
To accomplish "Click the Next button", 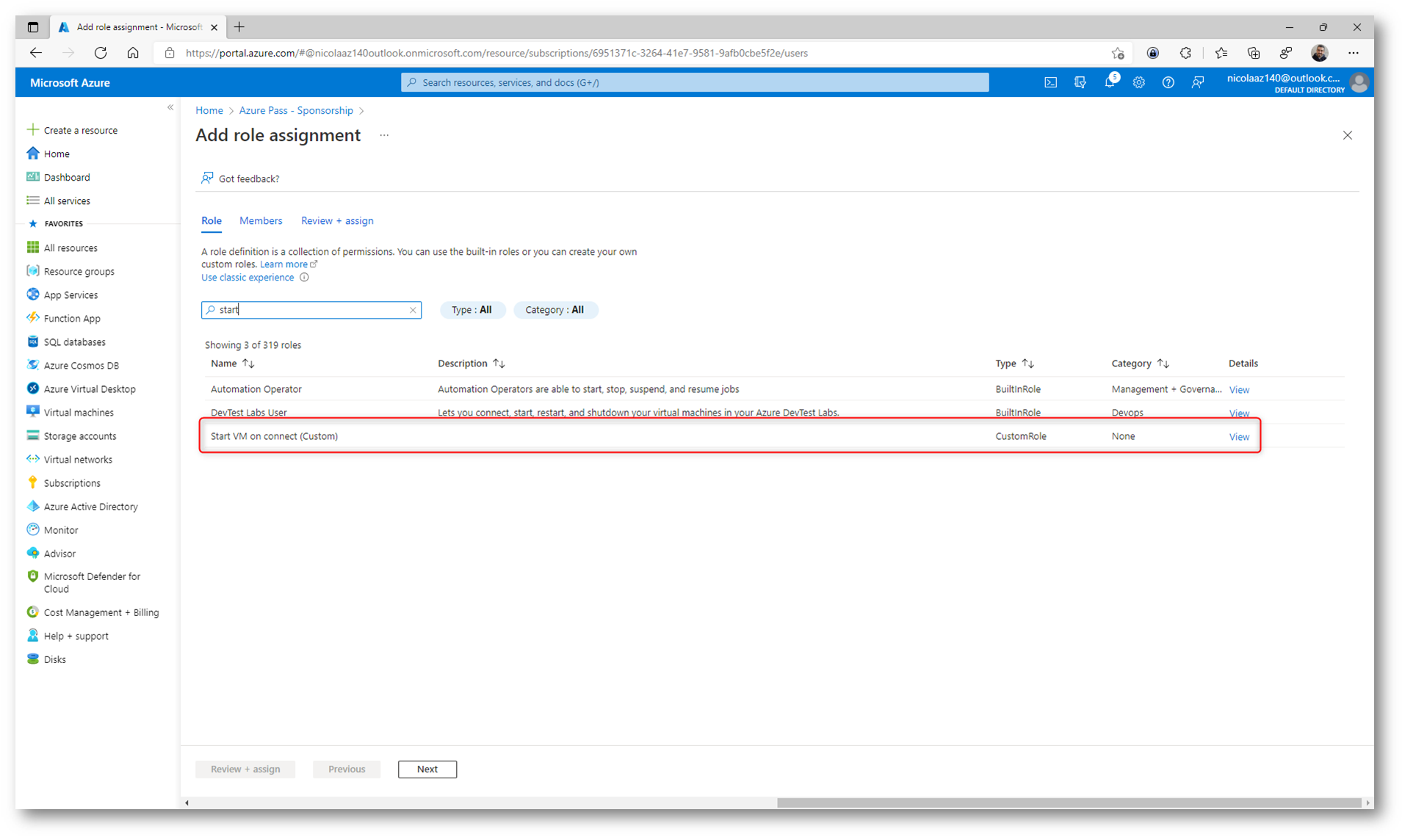I will point(427,769).
